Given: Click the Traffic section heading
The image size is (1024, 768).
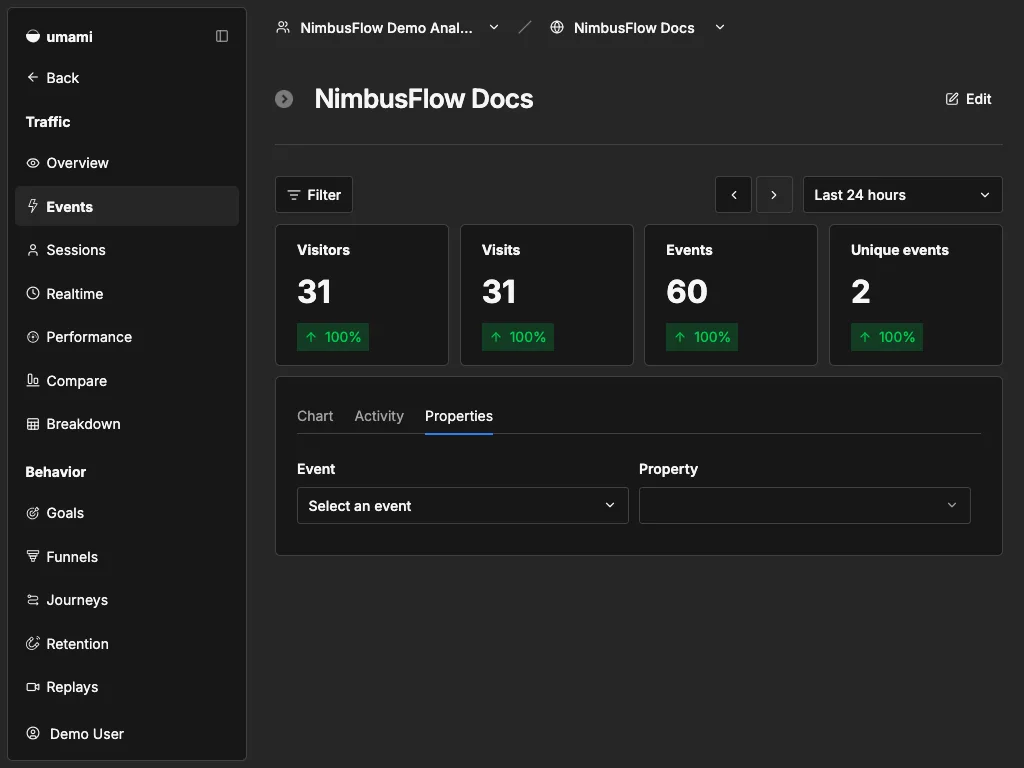Looking at the screenshot, I should [x=48, y=121].
